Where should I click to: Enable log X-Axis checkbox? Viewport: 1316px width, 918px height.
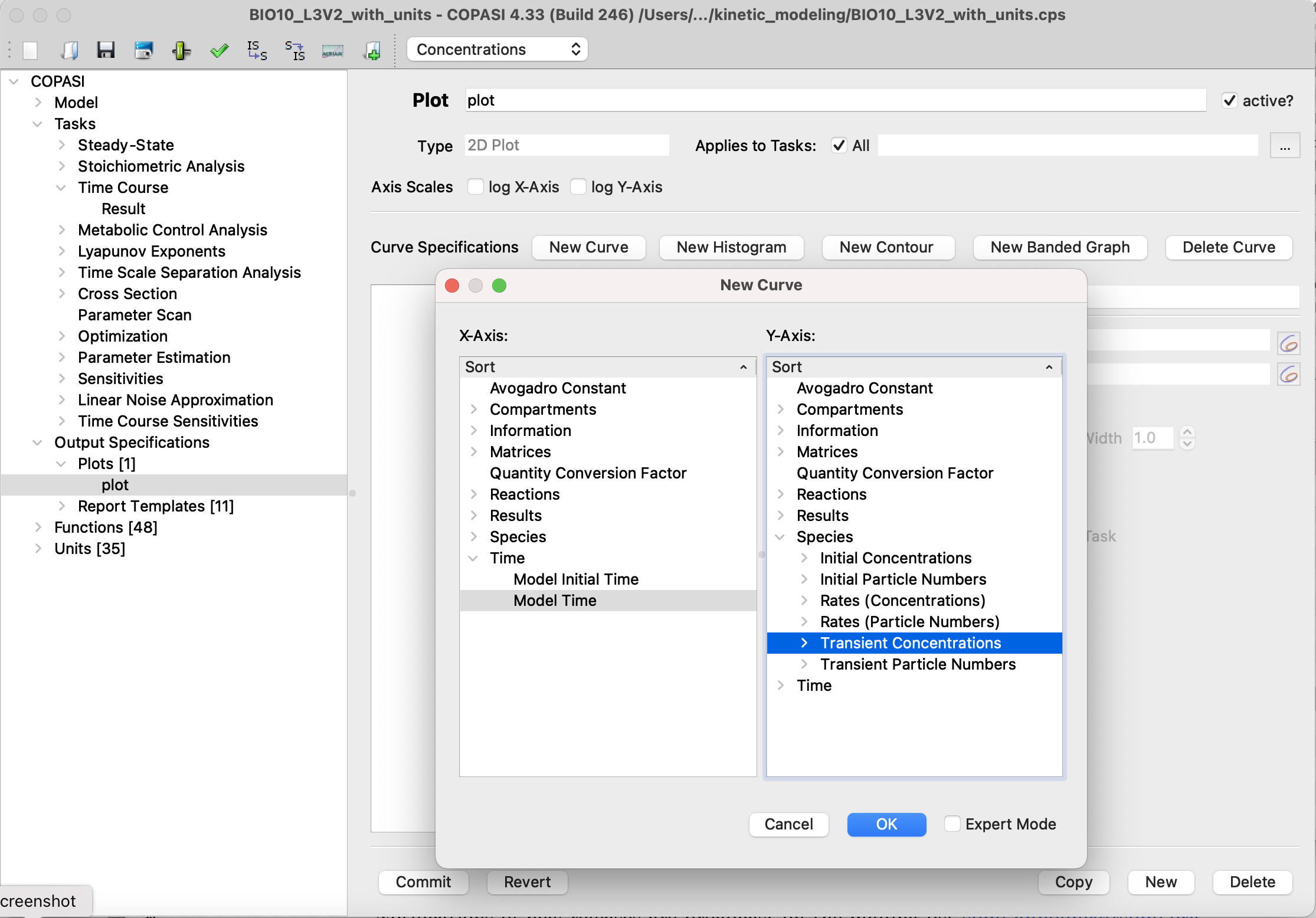[475, 186]
